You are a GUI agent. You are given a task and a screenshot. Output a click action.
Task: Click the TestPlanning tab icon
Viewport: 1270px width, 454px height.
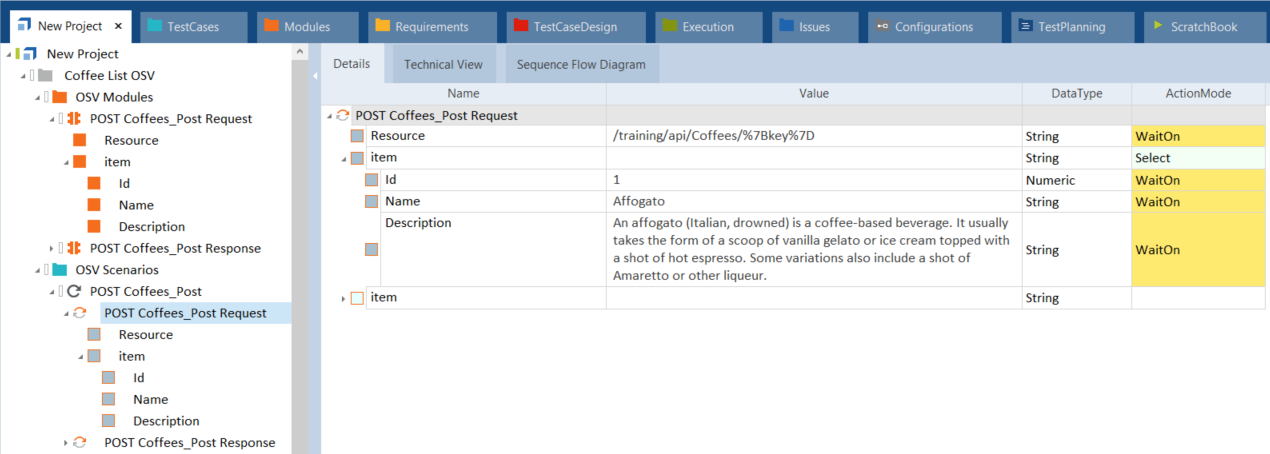1025,27
